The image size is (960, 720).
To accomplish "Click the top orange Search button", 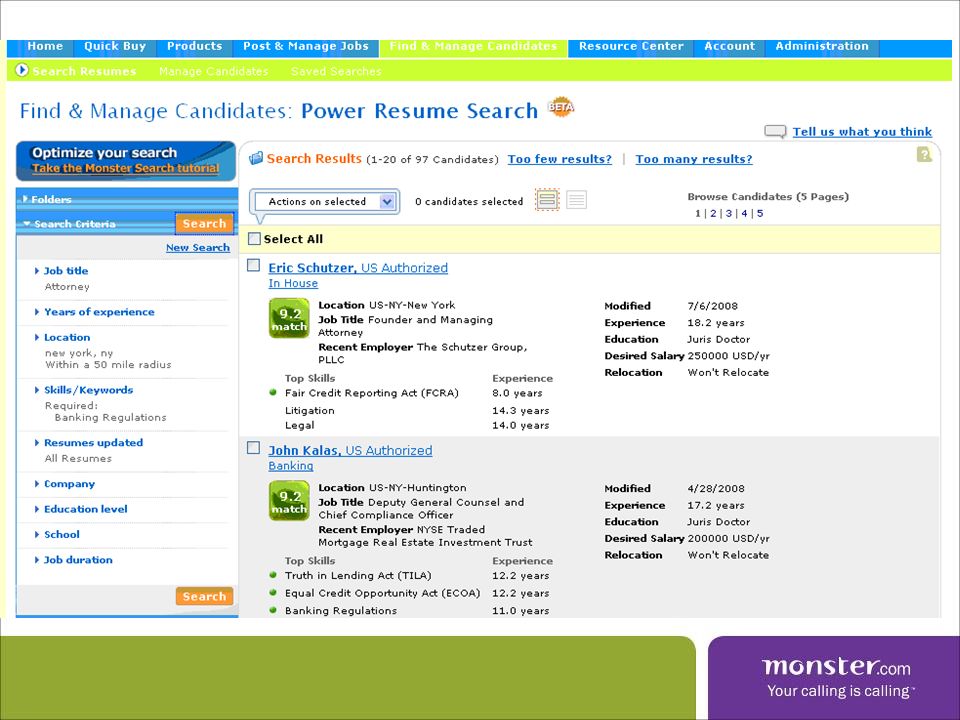I will click(204, 224).
